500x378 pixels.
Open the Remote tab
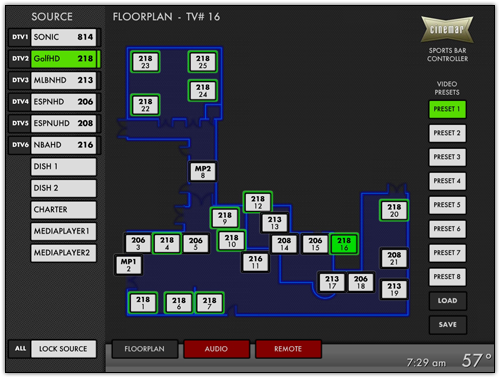click(288, 349)
